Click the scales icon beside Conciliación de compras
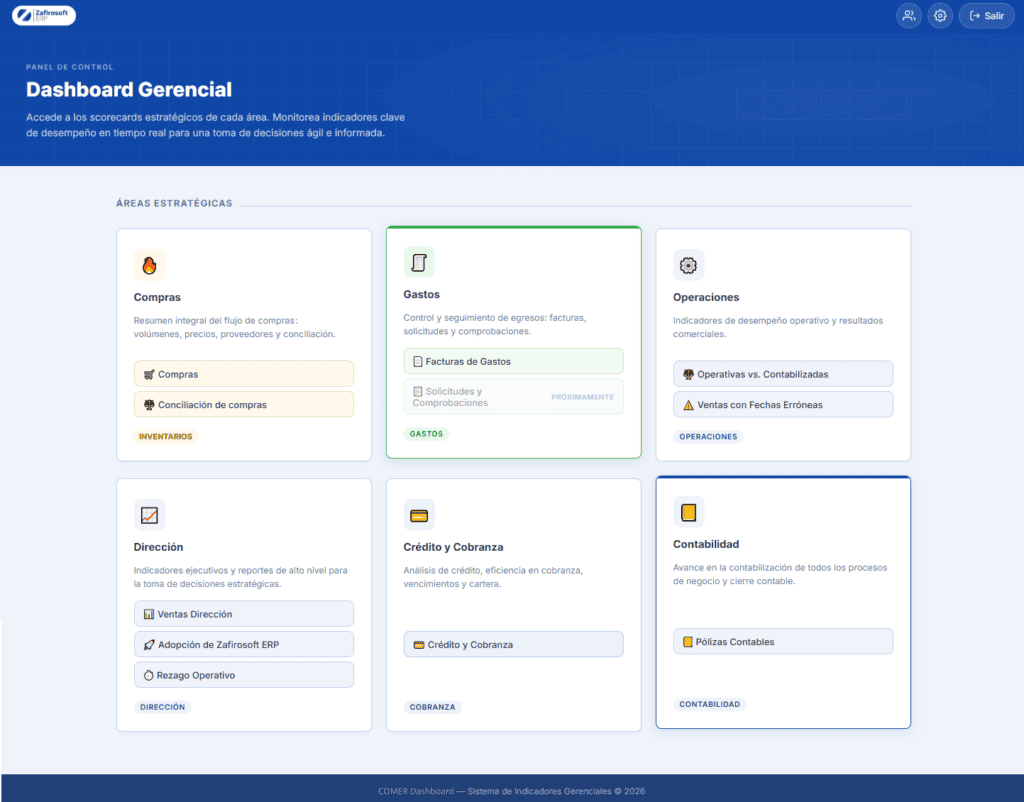 pos(149,405)
